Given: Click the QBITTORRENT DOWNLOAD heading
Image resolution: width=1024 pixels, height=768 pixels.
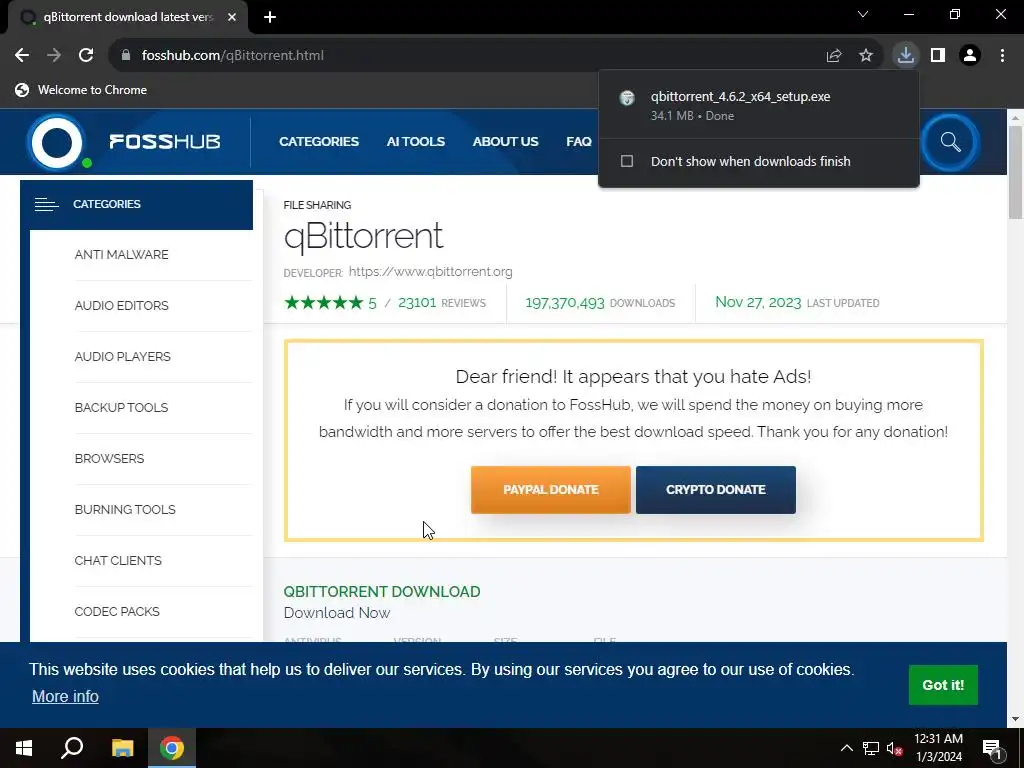Looking at the screenshot, I should [382, 592].
